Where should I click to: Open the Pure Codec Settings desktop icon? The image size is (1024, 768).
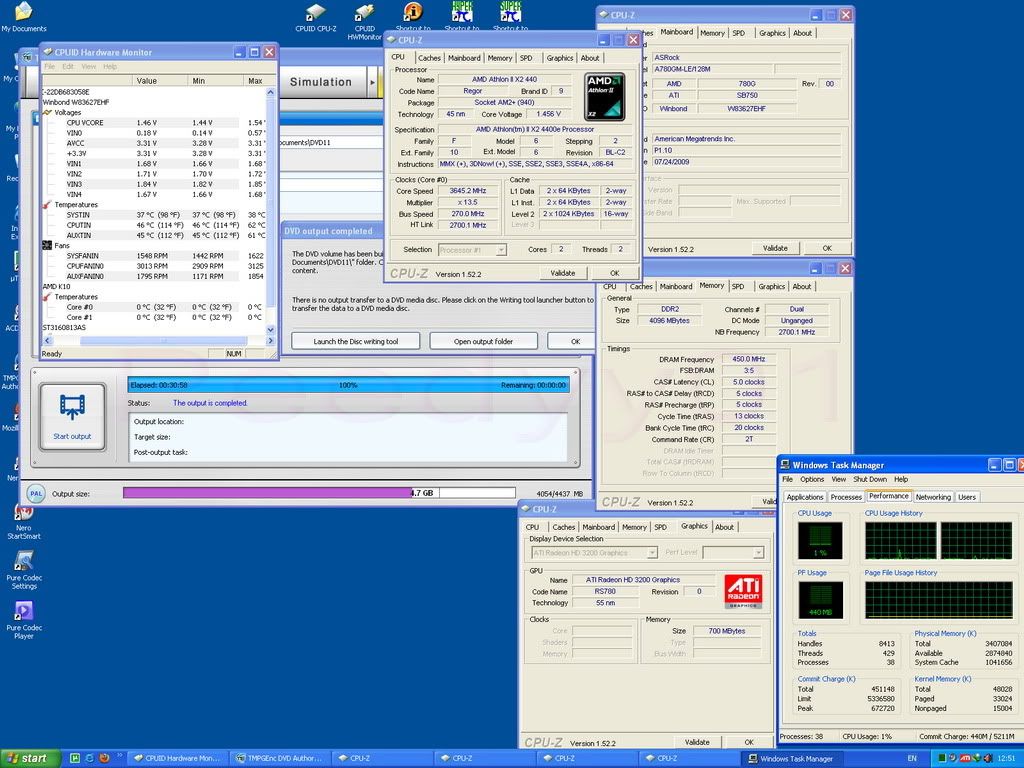(x=24, y=570)
